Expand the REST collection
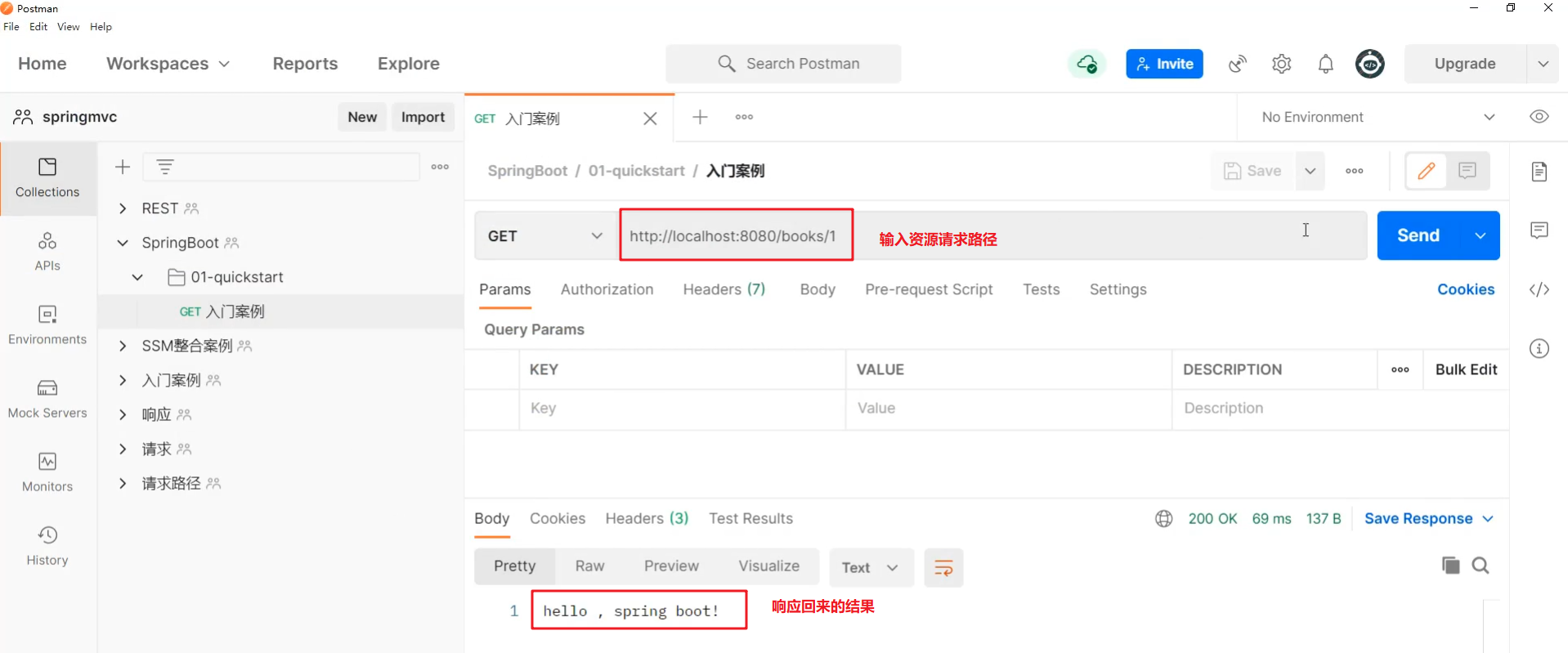1568x653 pixels. coord(123,208)
